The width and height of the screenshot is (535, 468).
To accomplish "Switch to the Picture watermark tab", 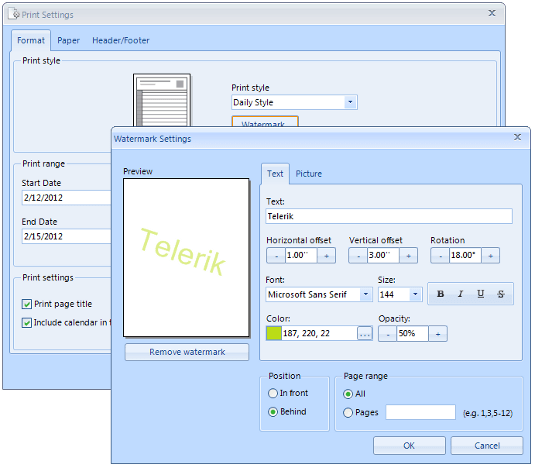I will coord(308,174).
